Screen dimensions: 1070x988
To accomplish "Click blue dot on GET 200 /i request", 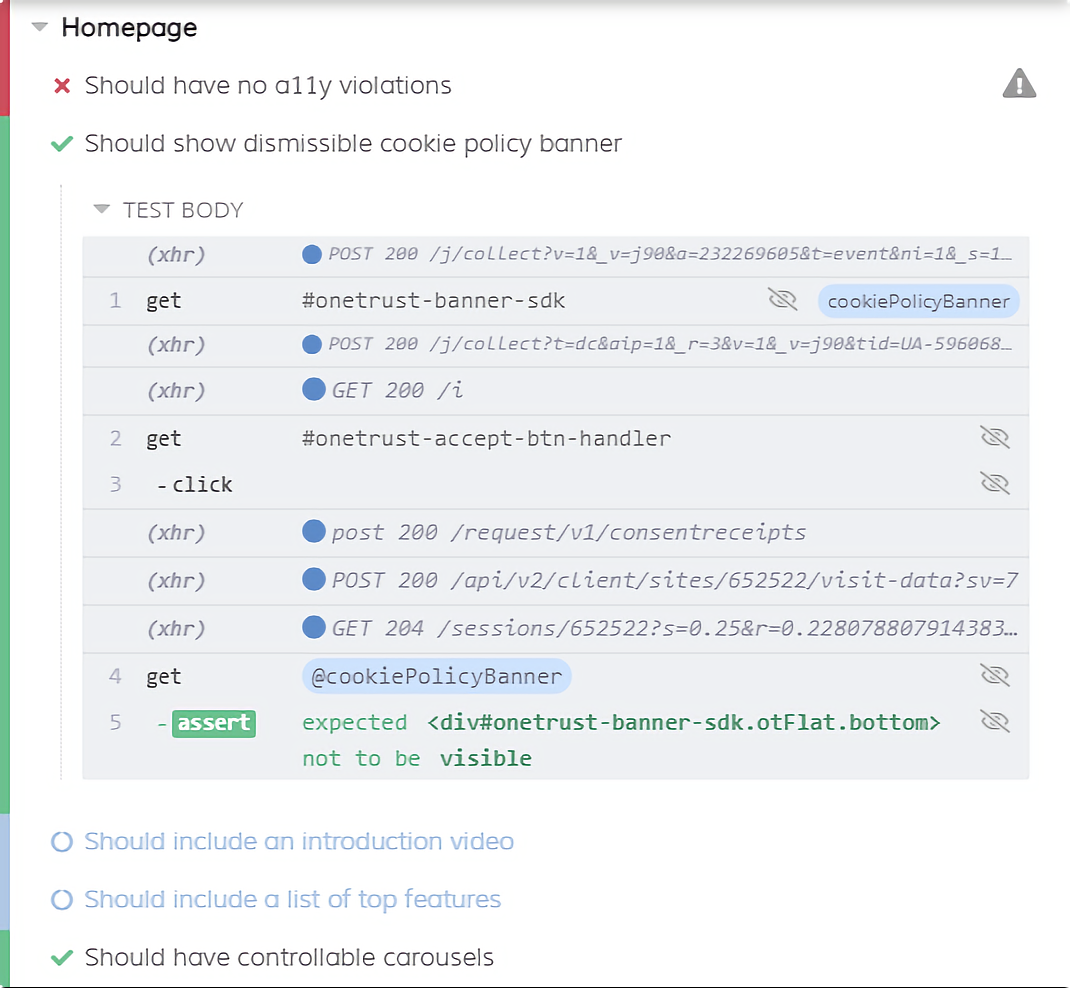I will (x=314, y=390).
